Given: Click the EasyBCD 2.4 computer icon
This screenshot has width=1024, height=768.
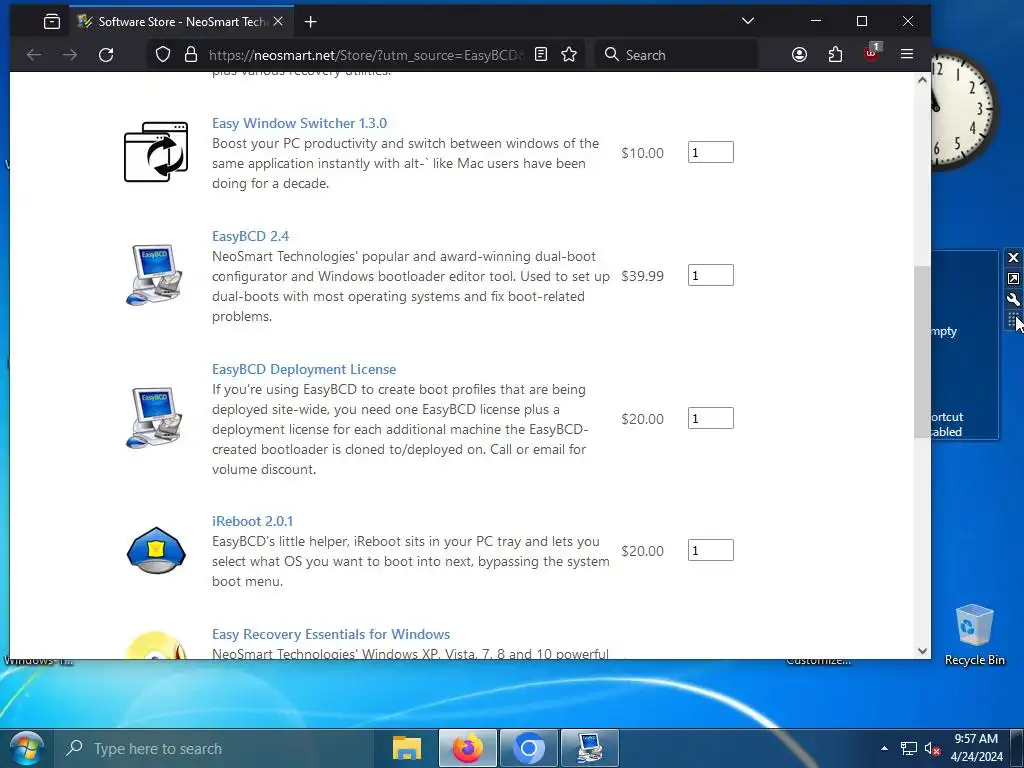Looking at the screenshot, I should coord(154,275).
